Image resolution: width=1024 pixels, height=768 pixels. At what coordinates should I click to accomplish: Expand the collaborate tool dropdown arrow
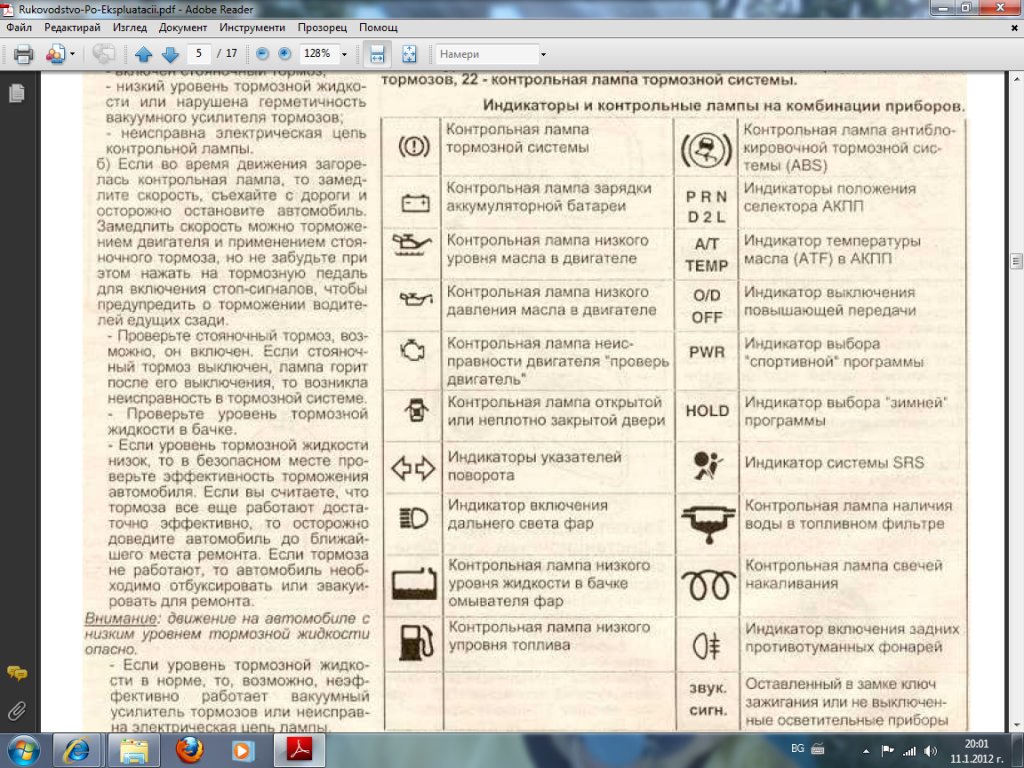click(73, 54)
